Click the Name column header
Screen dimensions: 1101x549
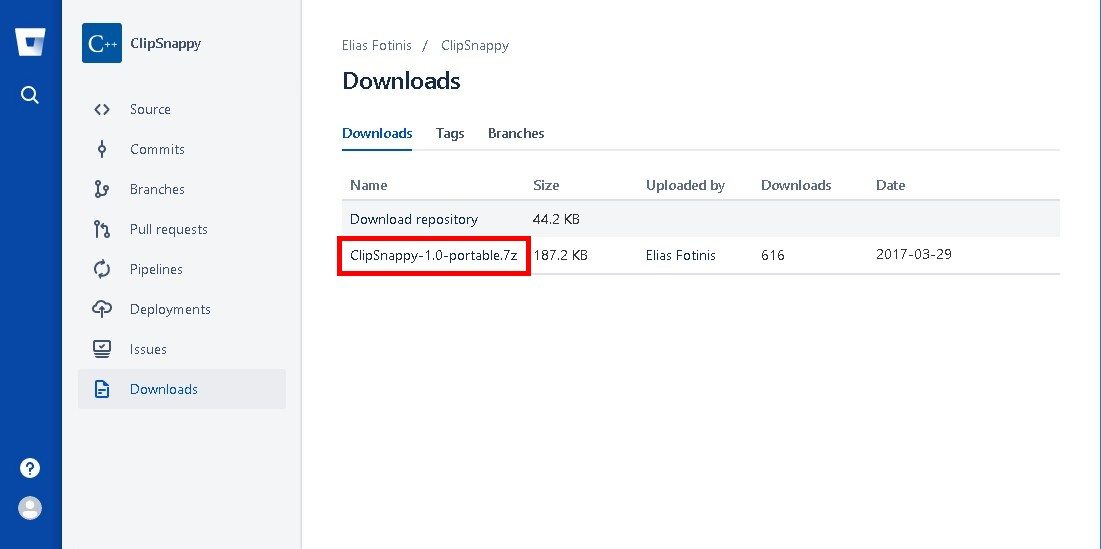tap(369, 185)
